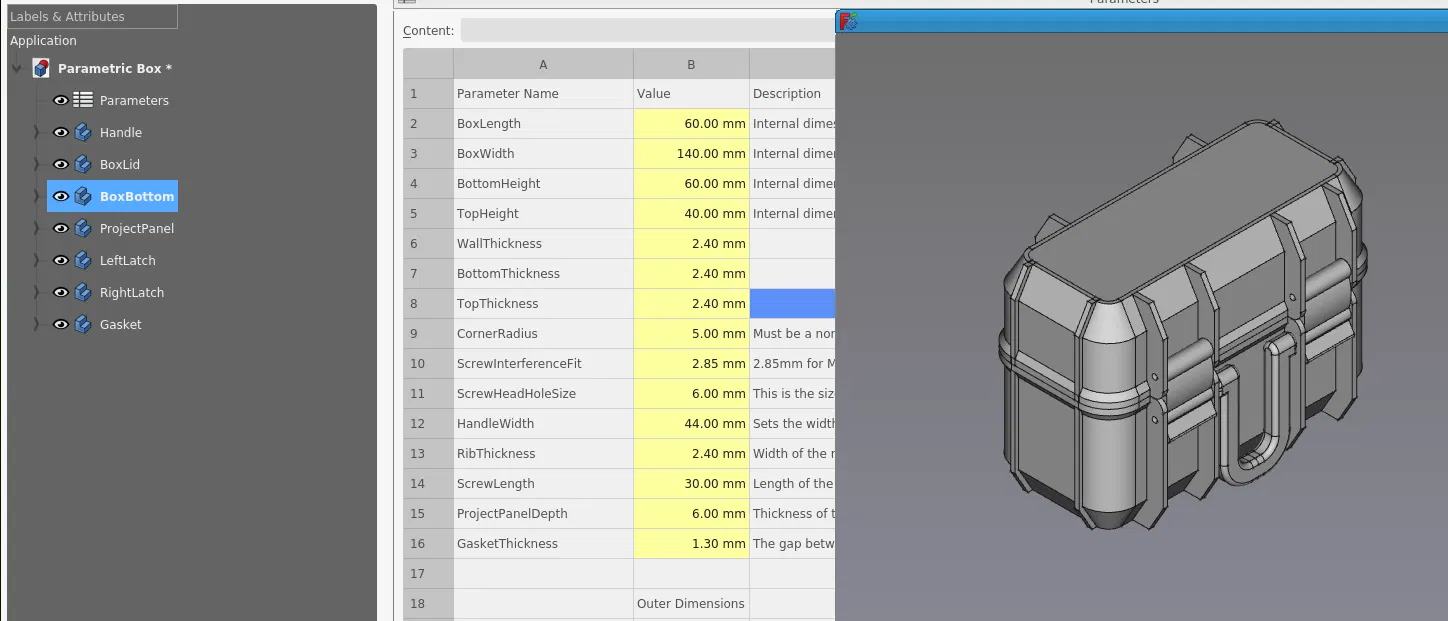Click the RightLatch part icon

tap(82, 292)
